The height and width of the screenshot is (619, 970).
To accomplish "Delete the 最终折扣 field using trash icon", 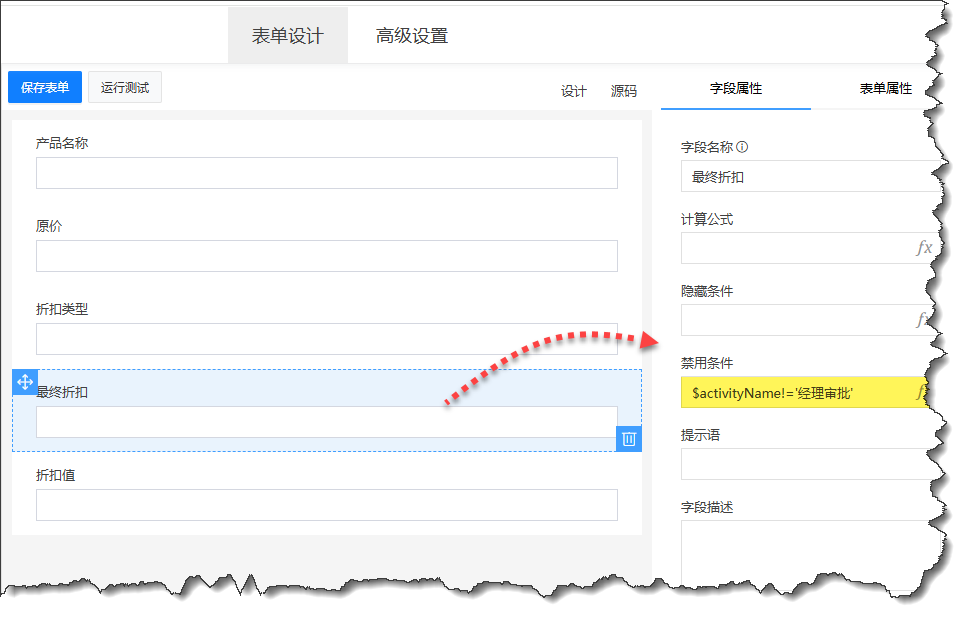I will tap(629, 438).
